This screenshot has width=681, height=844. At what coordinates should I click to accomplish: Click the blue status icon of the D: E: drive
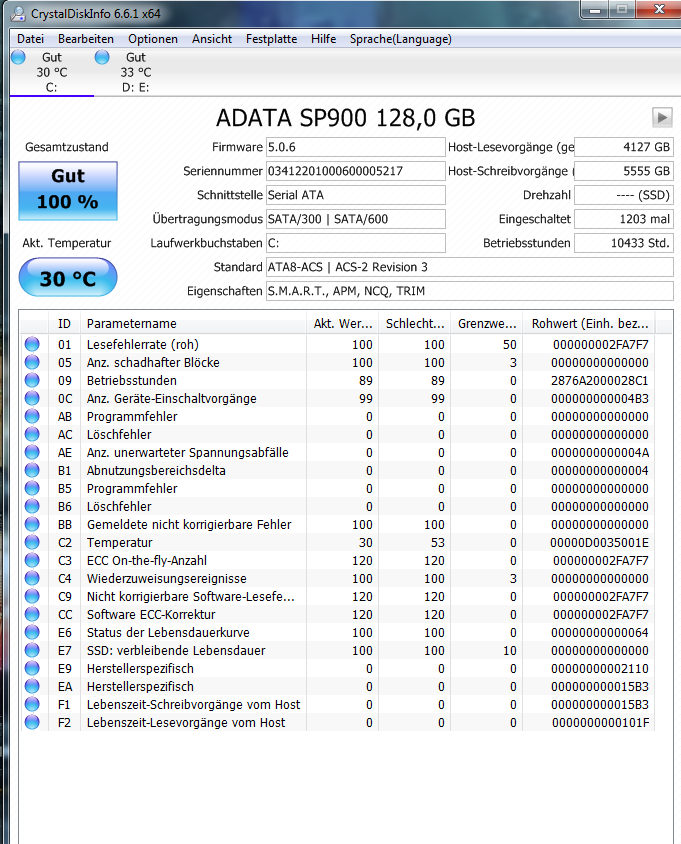102,57
